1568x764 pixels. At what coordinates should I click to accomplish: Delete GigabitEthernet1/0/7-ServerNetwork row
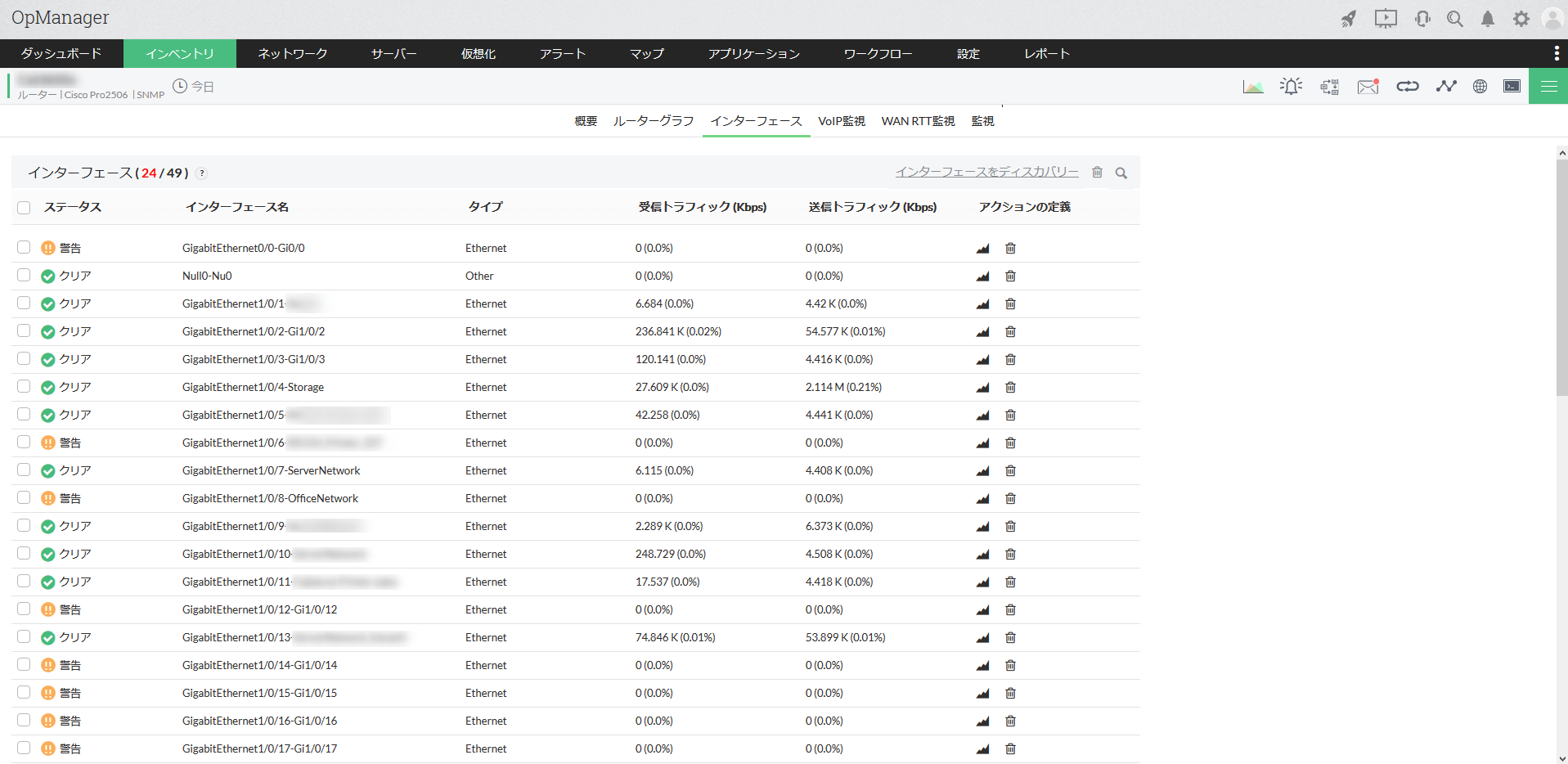(x=1010, y=471)
